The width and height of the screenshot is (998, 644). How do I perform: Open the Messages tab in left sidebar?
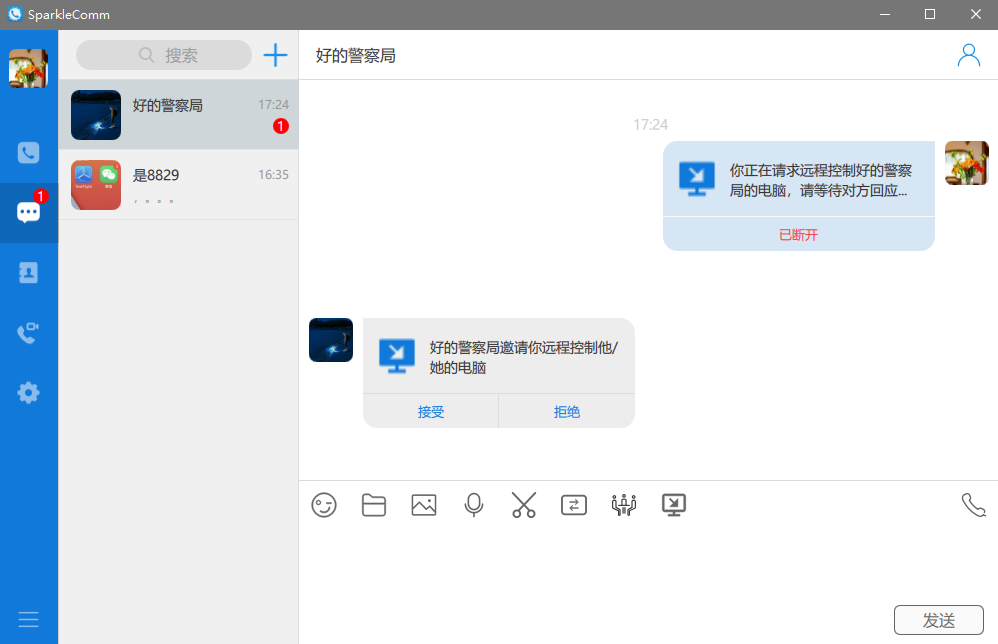[x=29, y=212]
